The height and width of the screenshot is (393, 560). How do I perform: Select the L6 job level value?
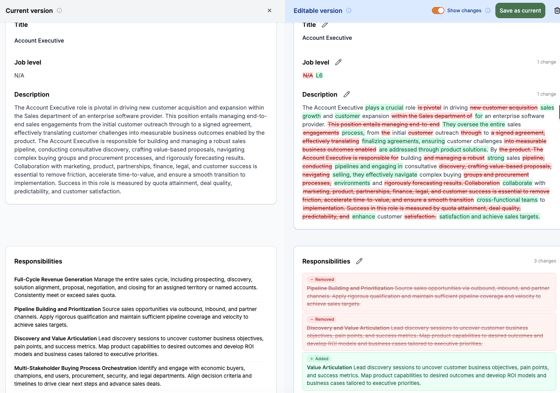(x=319, y=75)
